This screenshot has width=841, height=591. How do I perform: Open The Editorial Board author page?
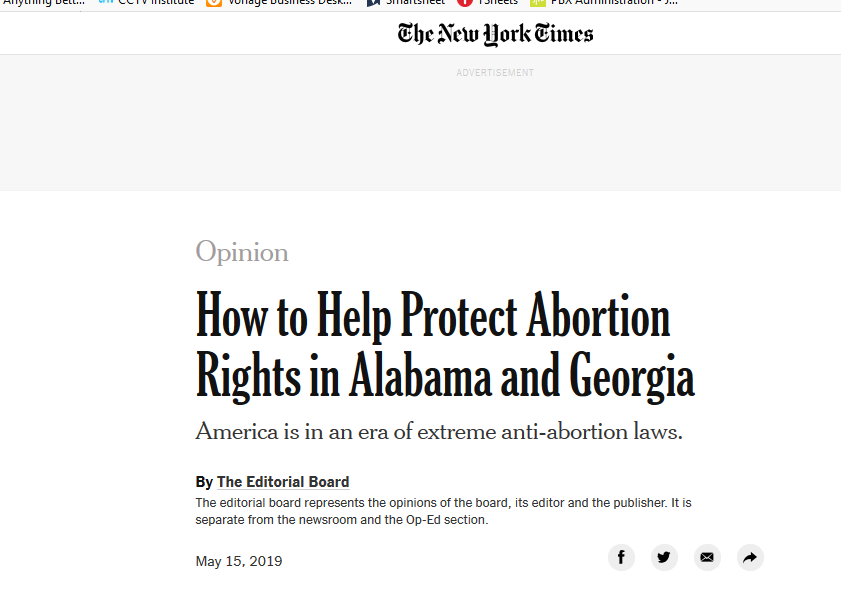point(283,482)
